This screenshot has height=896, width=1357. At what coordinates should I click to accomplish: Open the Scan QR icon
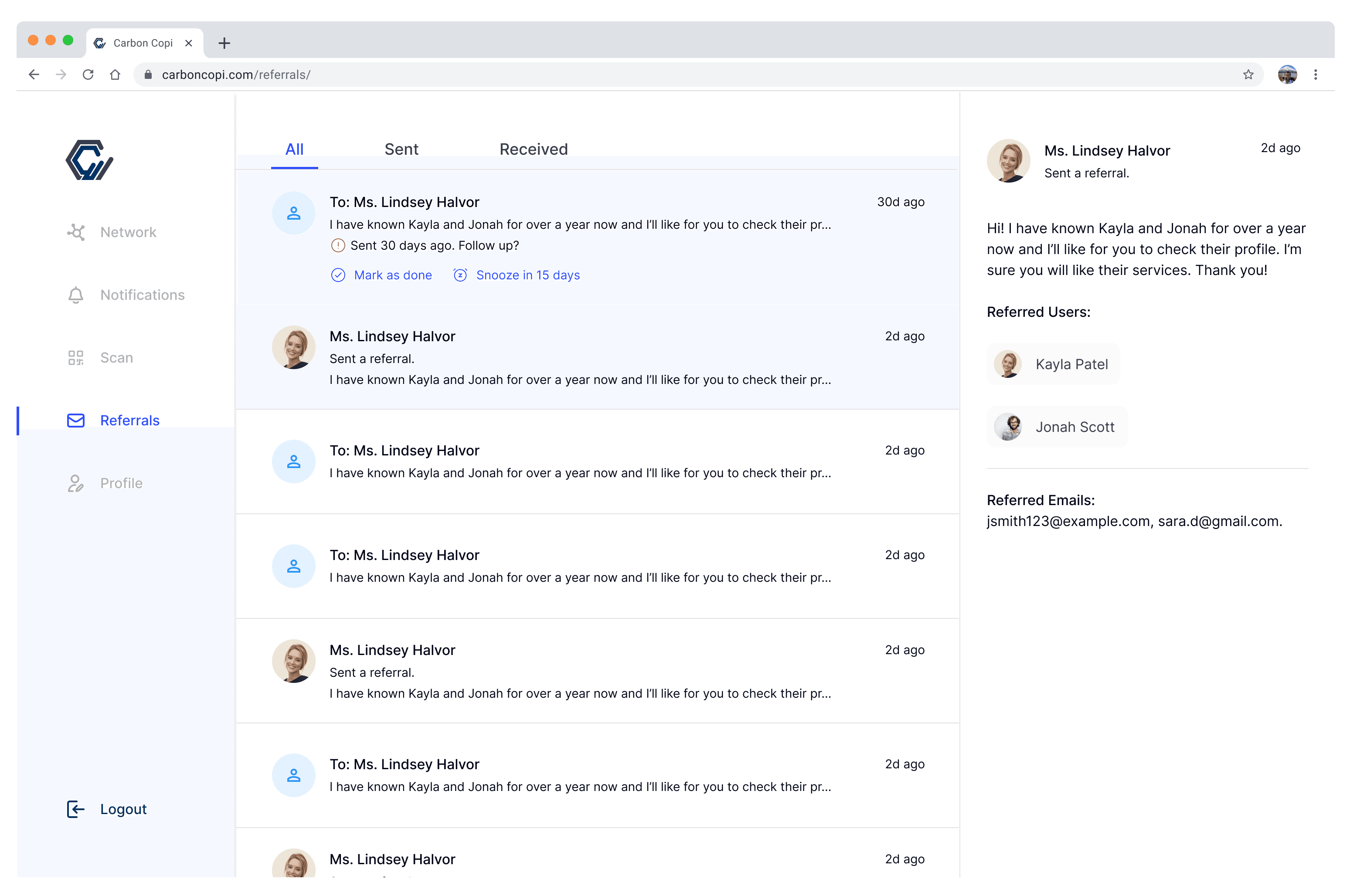tap(76, 358)
